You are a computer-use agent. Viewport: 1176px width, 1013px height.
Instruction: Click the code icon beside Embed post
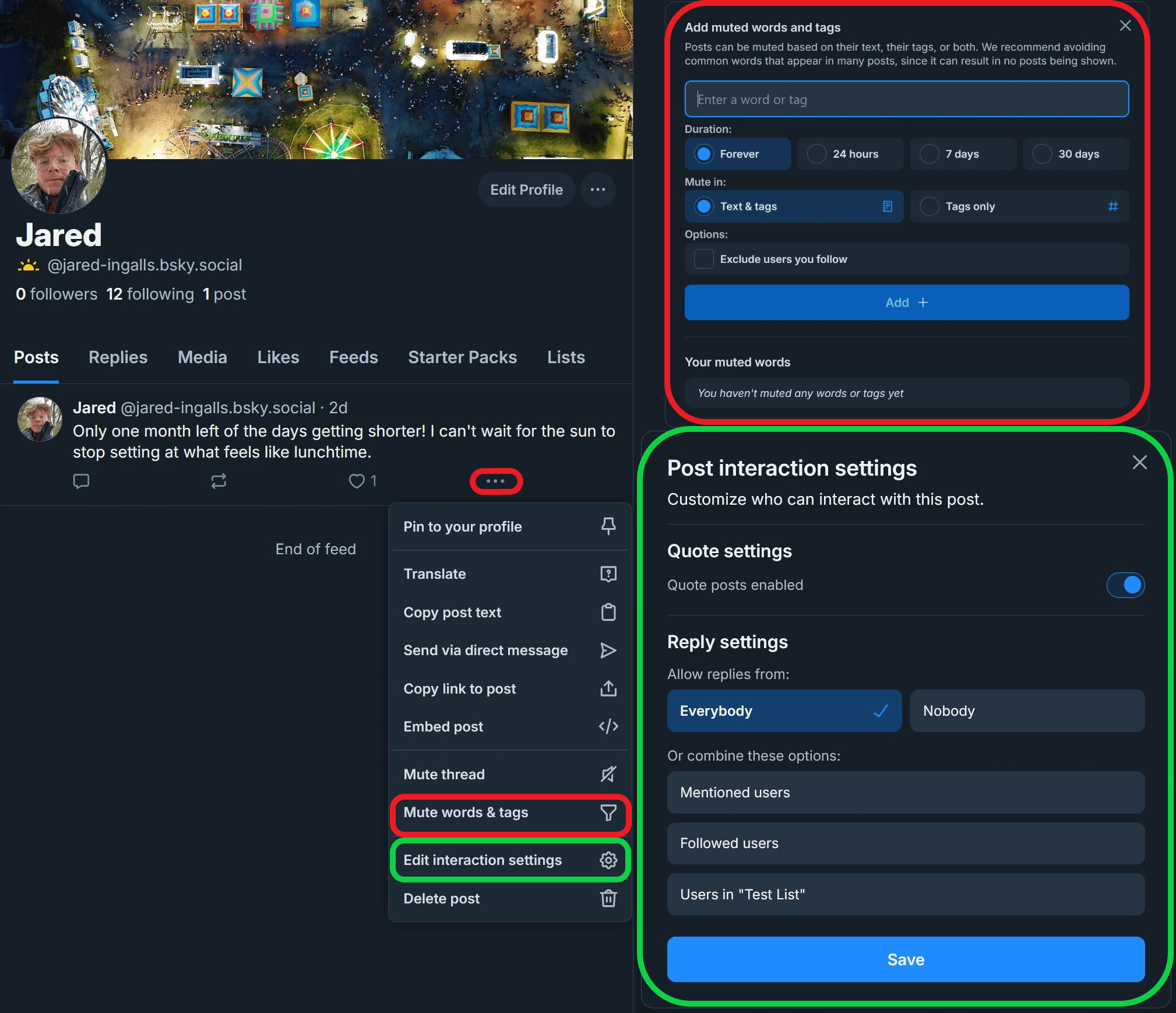pos(608,726)
